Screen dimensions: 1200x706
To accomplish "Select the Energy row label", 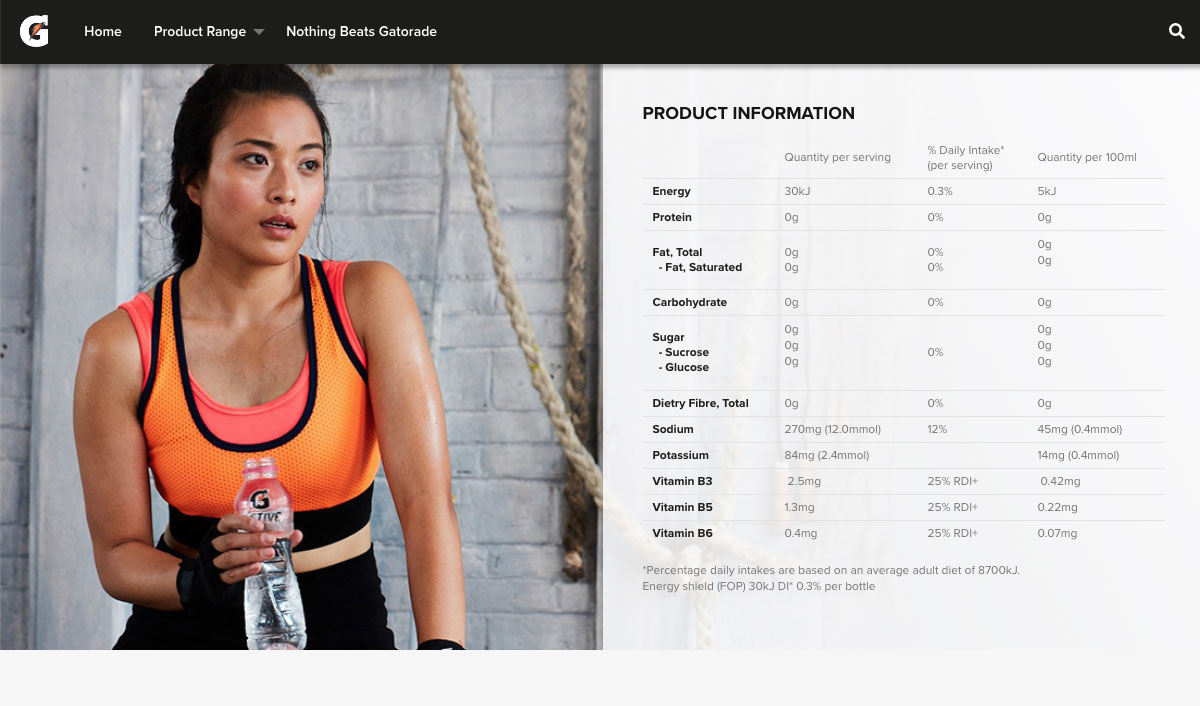I will tap(671, 191).
